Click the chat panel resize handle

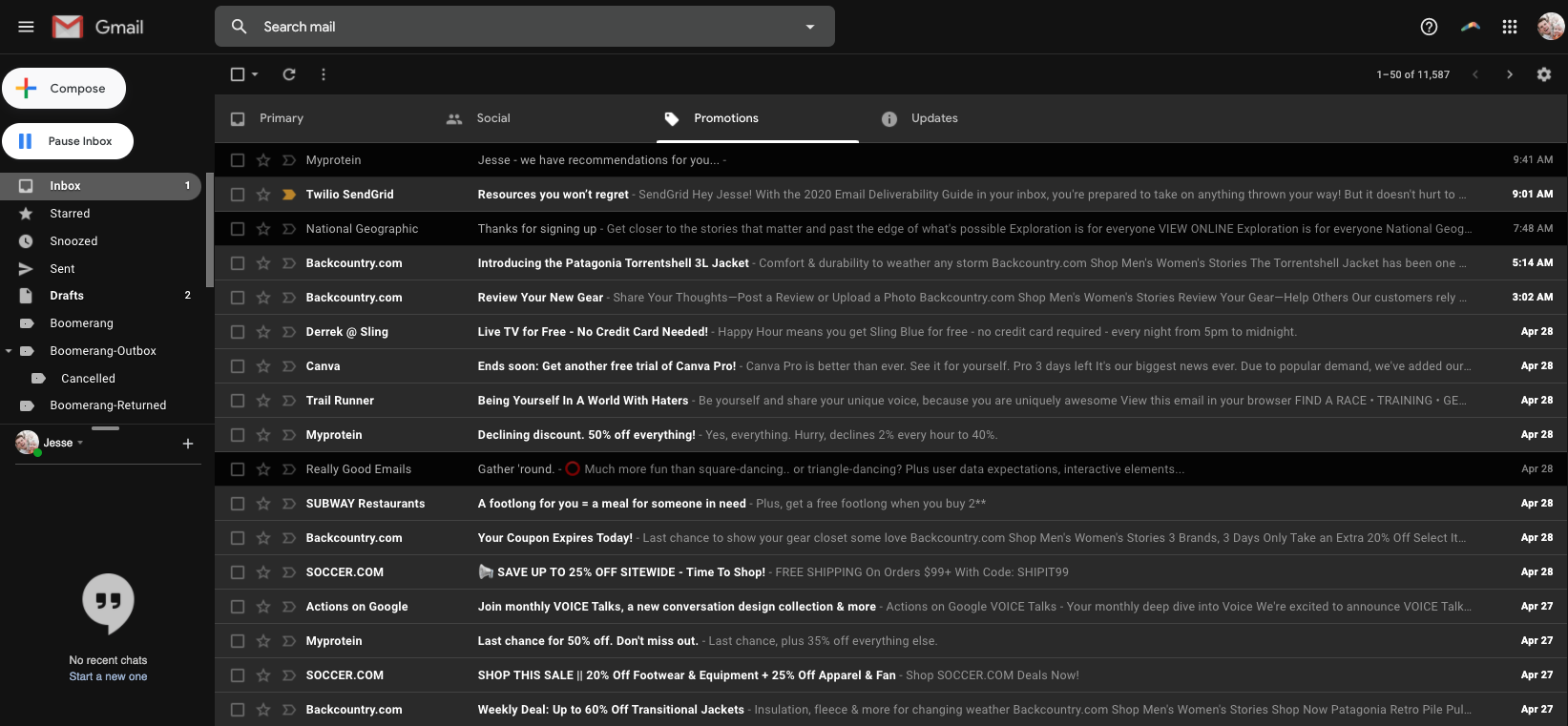pos(105,428)
